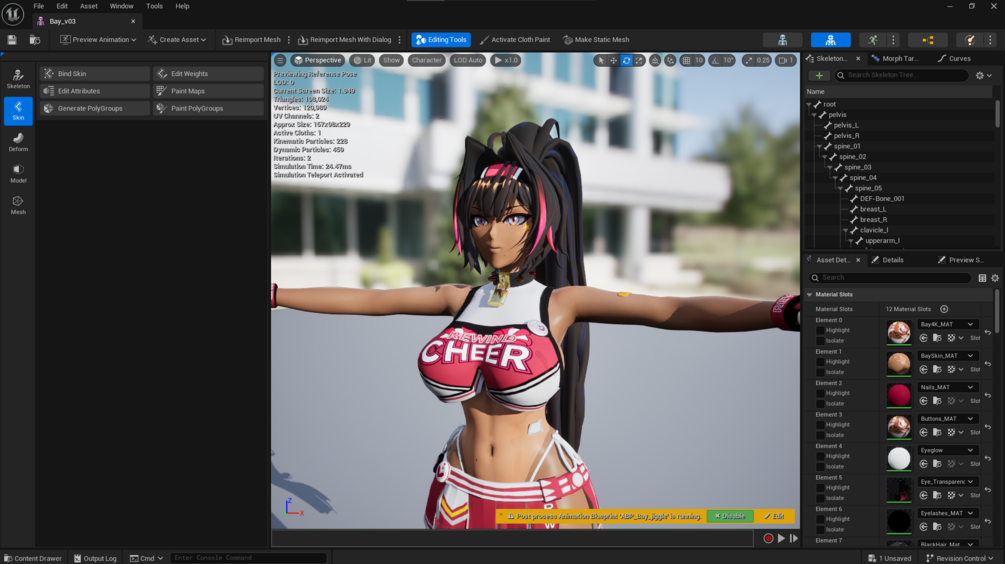This screenshot has width=1005, height=564.
Task: Switch to the Details tab
Action: [888, 260]
